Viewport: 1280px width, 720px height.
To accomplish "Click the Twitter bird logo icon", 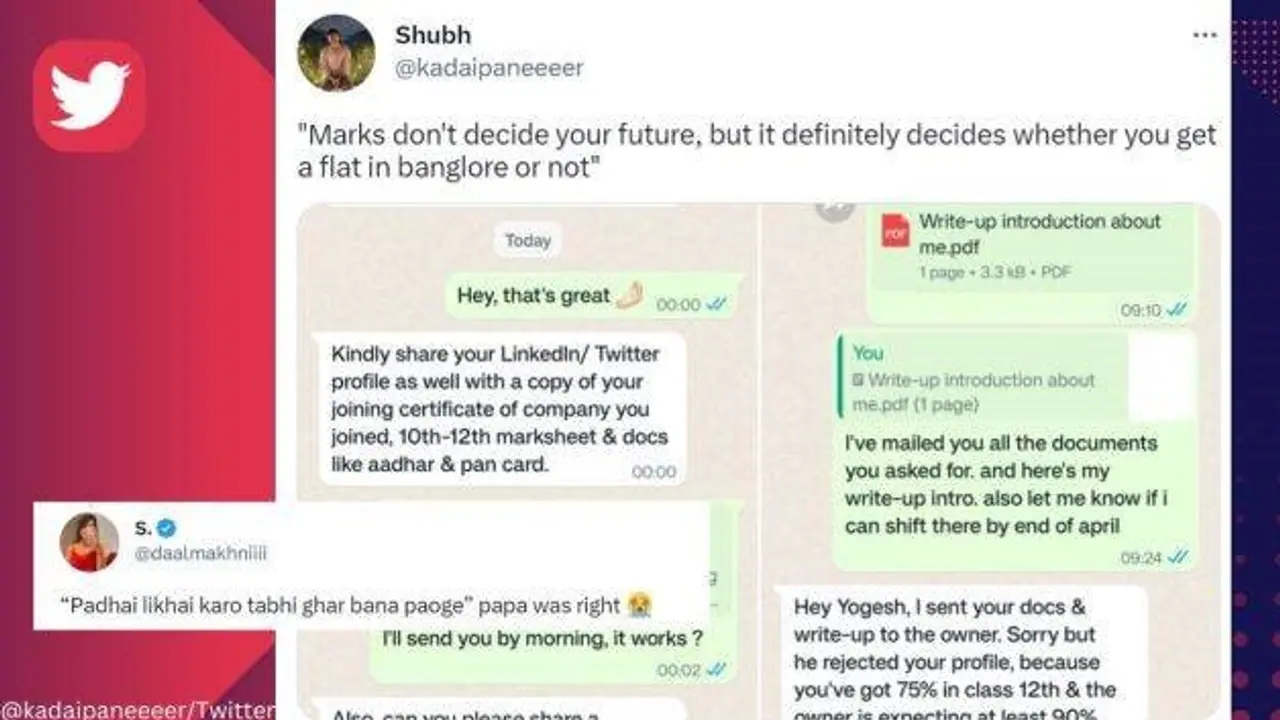I will pos(89,96).
